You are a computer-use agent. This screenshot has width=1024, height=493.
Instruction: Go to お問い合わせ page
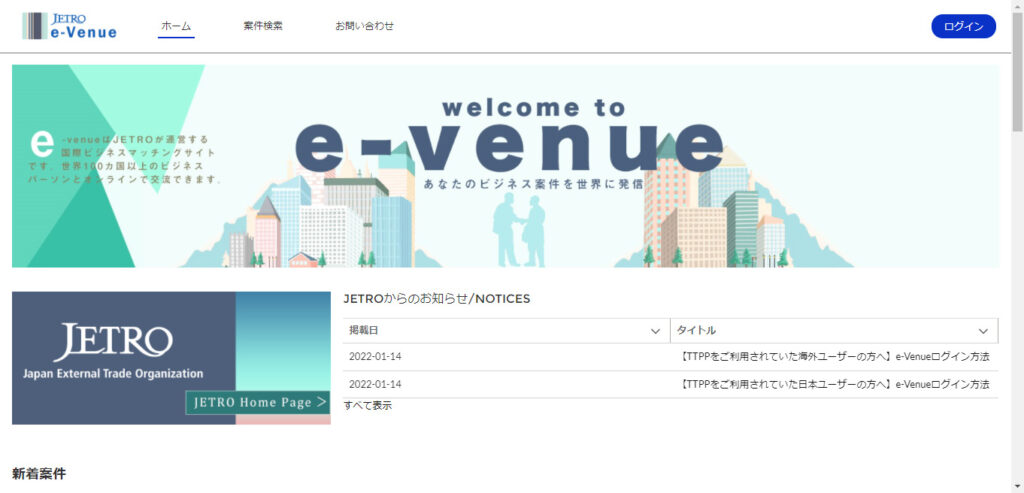pos(364,26)
